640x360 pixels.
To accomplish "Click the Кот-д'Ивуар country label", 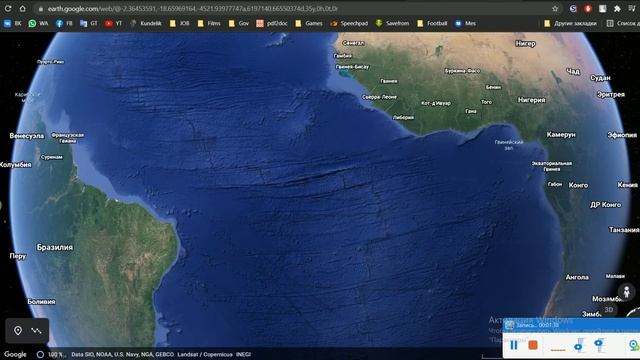I will (x=436, y=103).
